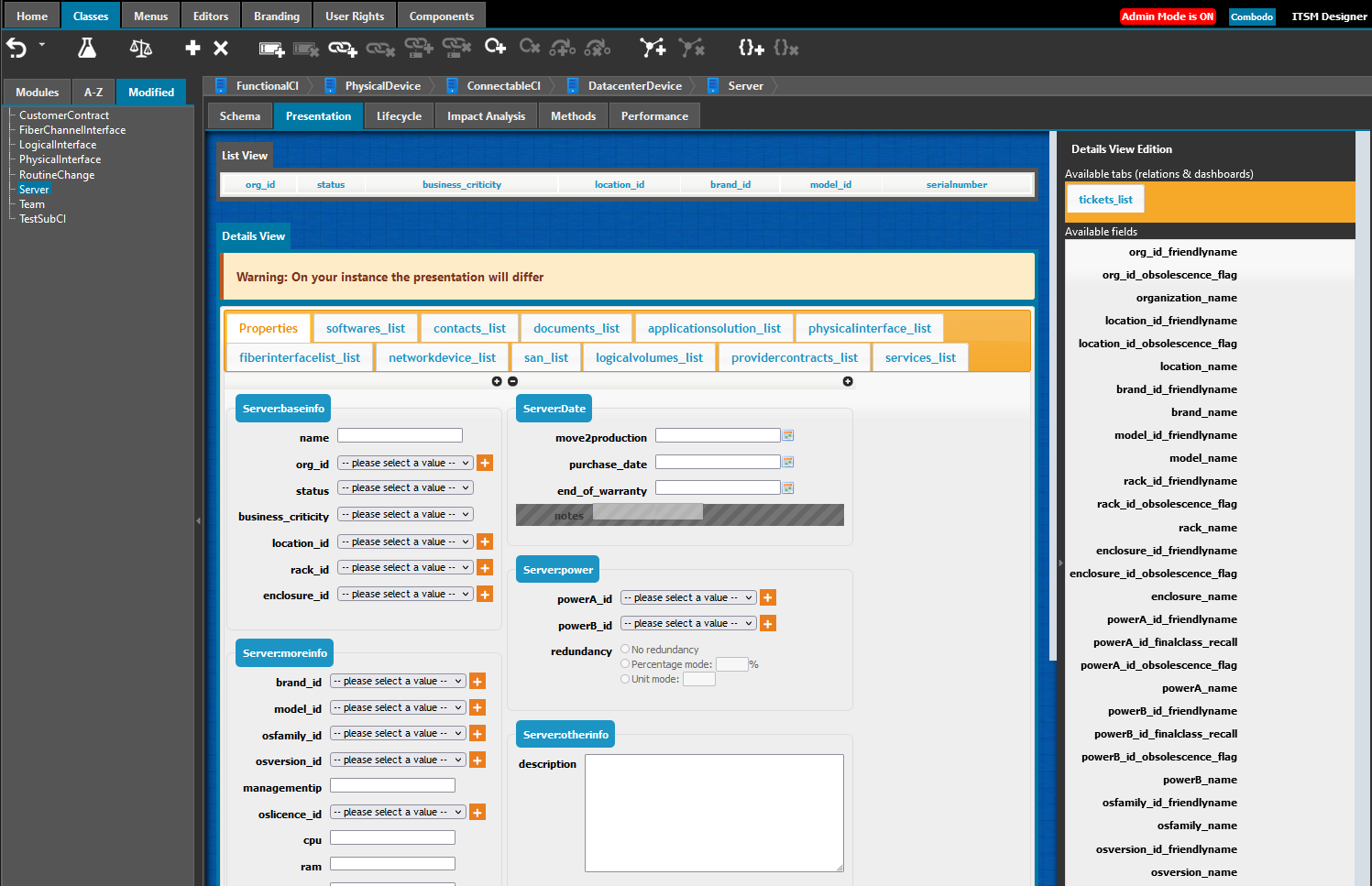1372x886 pixels.
Task: Click the flask test icon
Action: pyautogui.click(x=87, y=48)
